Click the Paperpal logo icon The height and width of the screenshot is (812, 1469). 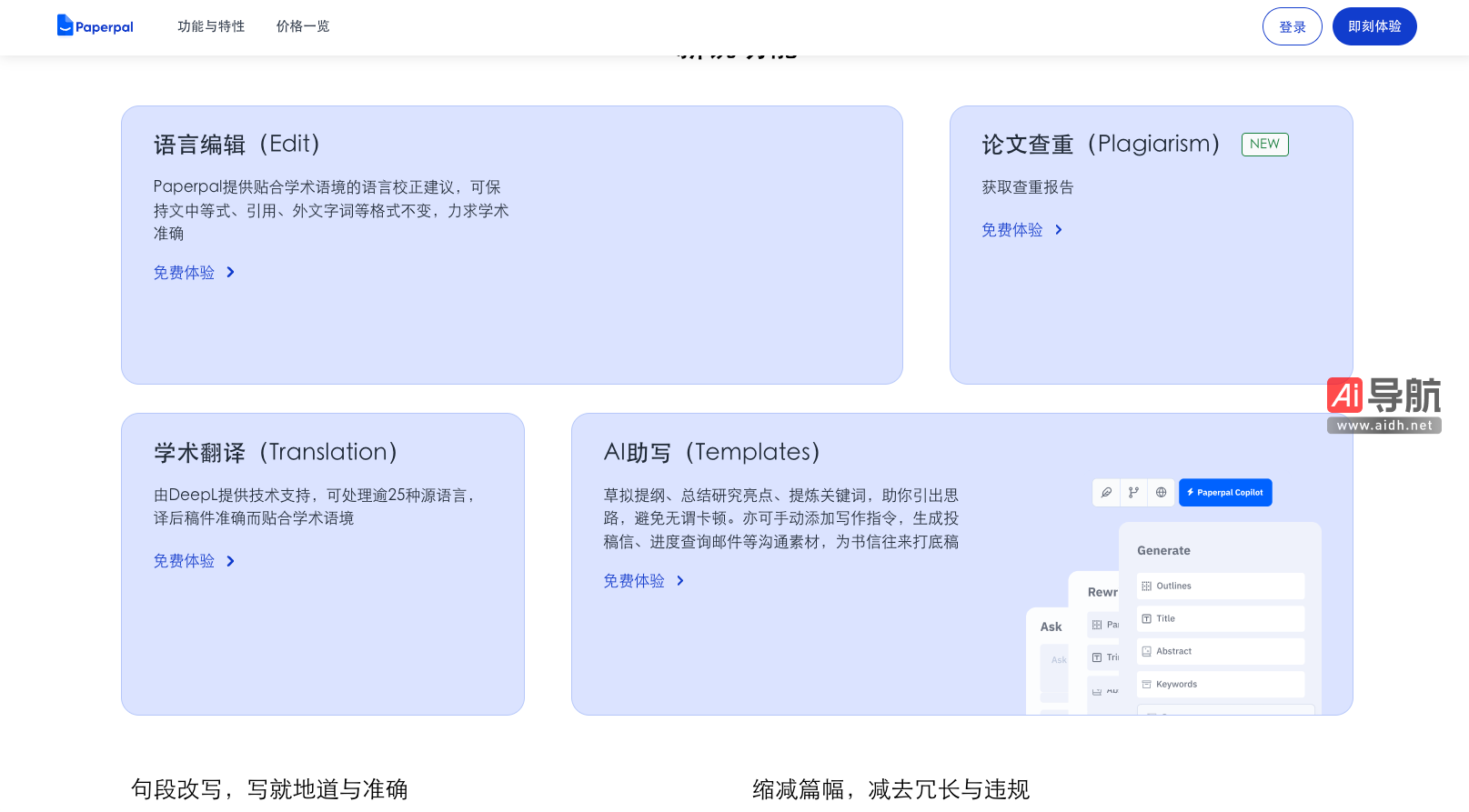point(65,25)
